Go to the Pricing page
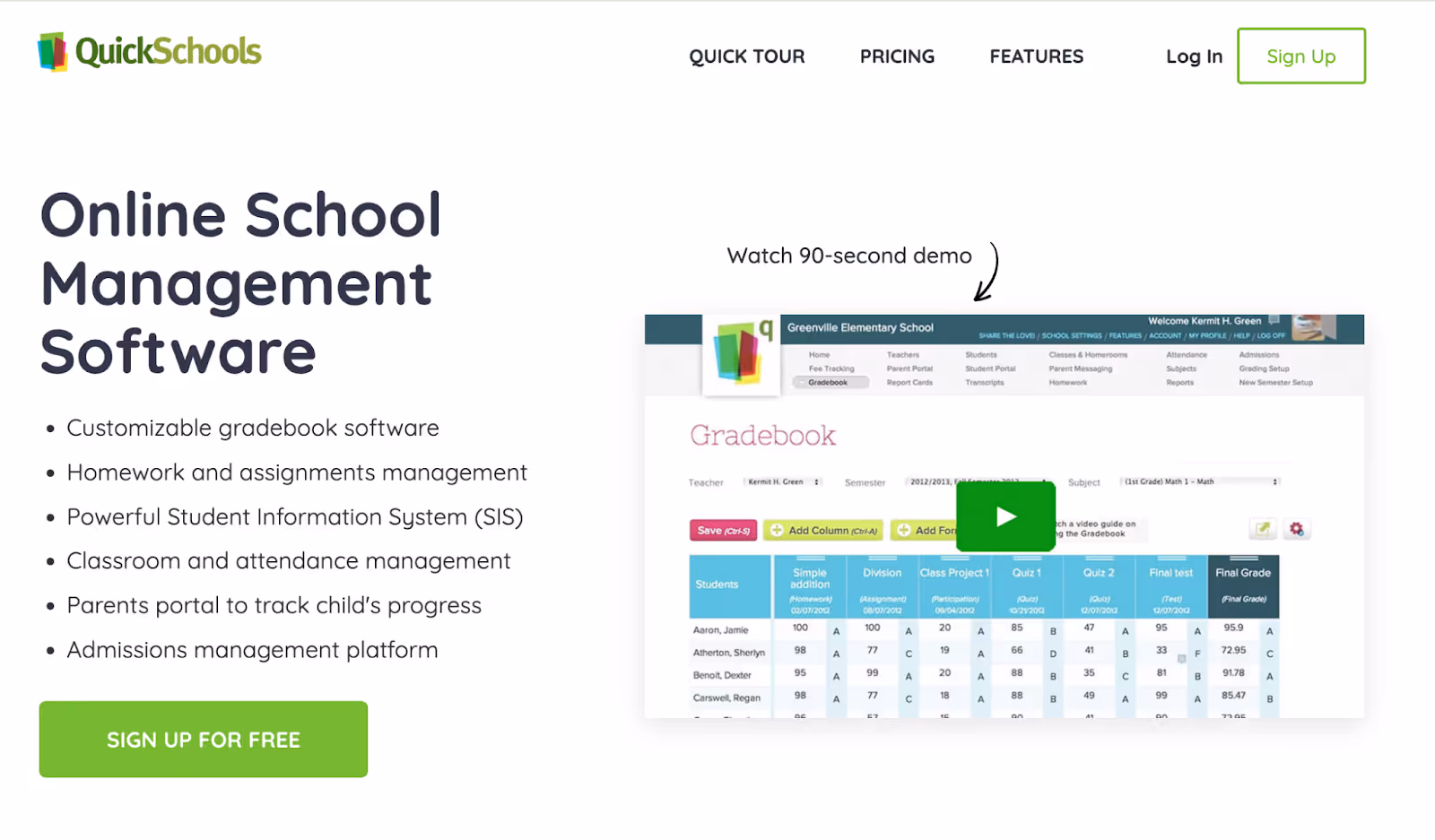The image size is (1435, 840). tap(897, 56)
